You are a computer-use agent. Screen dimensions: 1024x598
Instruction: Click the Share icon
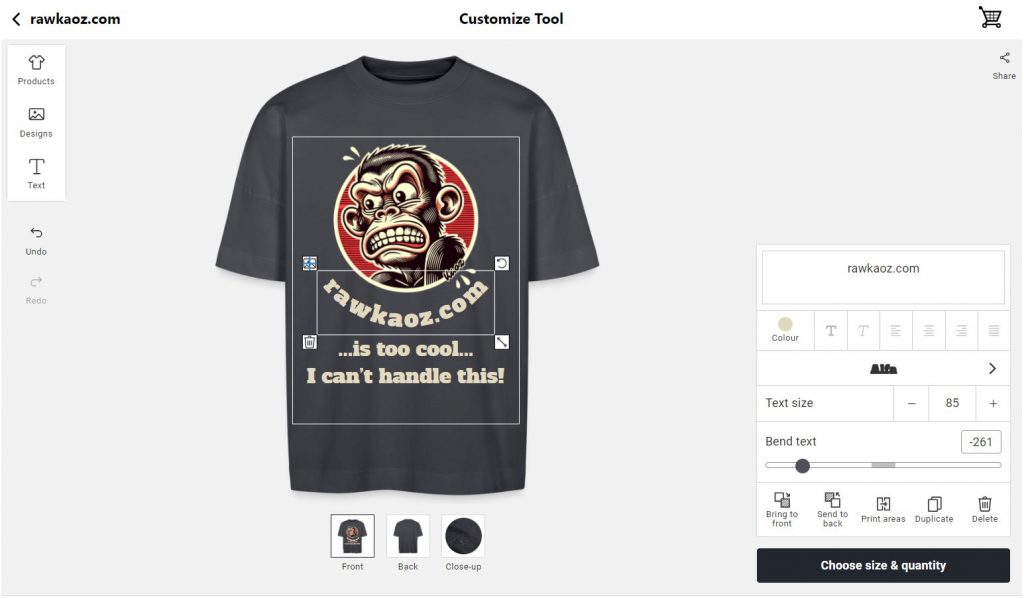[1004, 65]
